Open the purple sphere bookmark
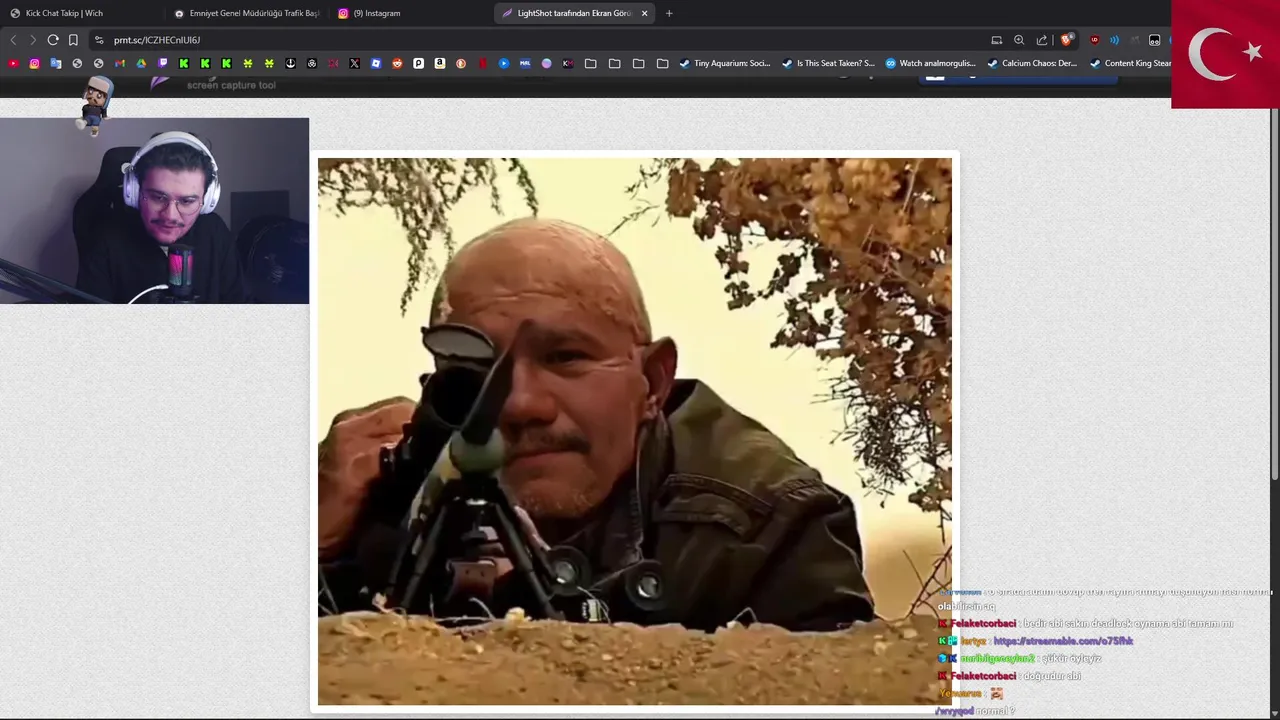The width and height of the screenshot is (1280, 720). [546, 63]
